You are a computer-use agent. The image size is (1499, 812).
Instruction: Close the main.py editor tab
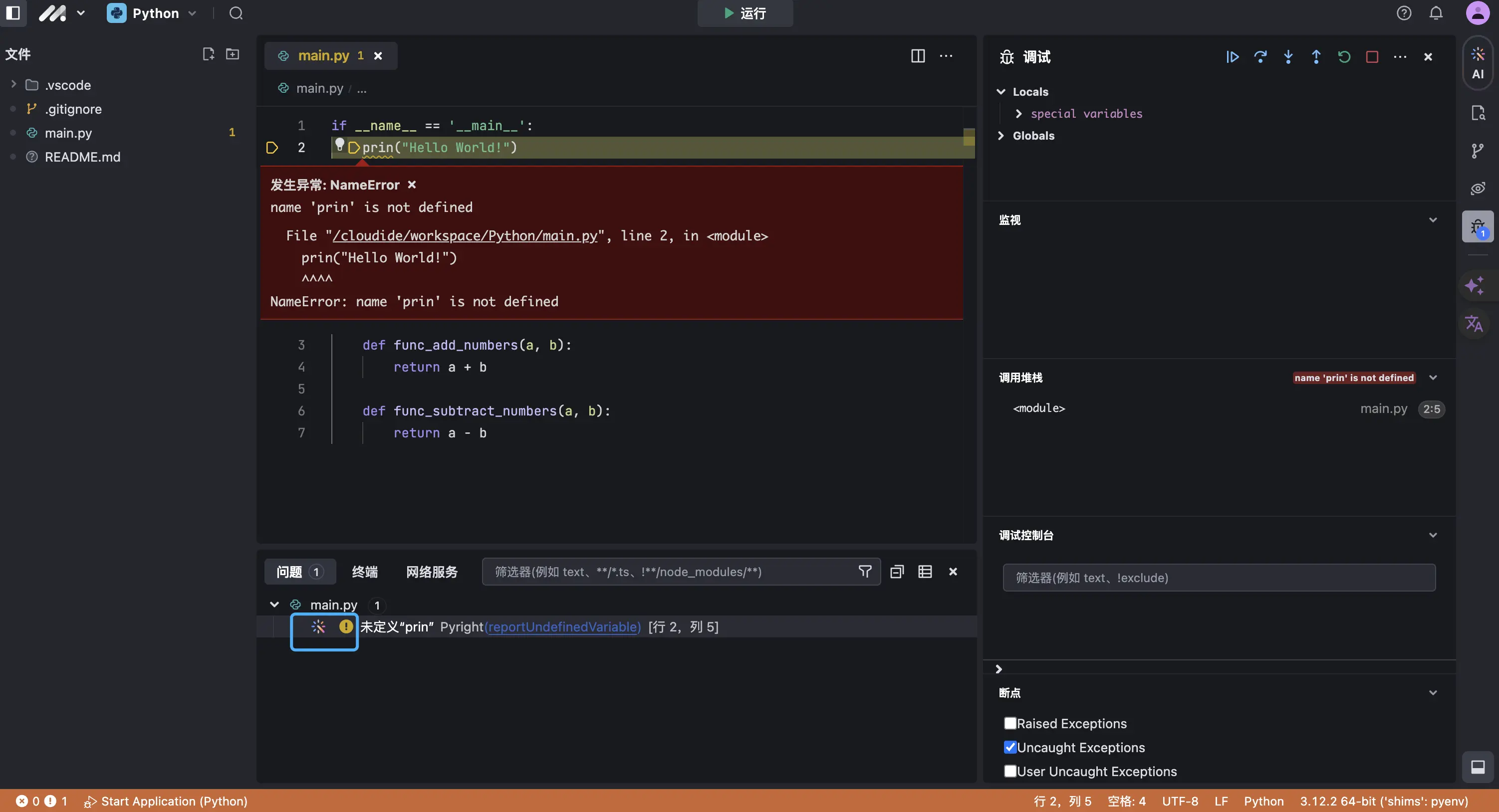[378, 55]
